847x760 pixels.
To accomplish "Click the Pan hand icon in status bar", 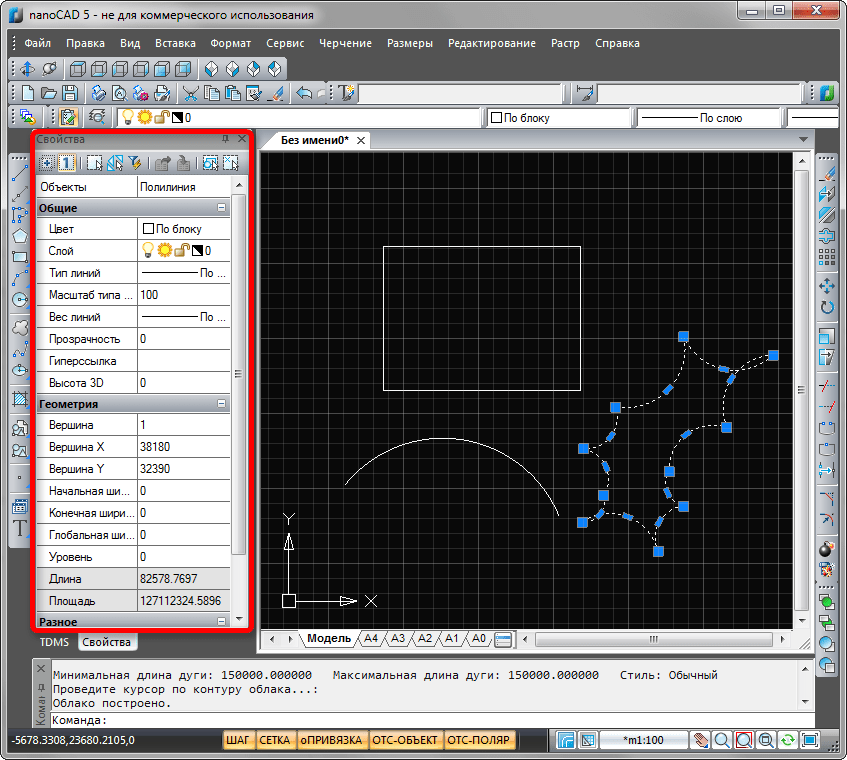I will tap(701, 740).
